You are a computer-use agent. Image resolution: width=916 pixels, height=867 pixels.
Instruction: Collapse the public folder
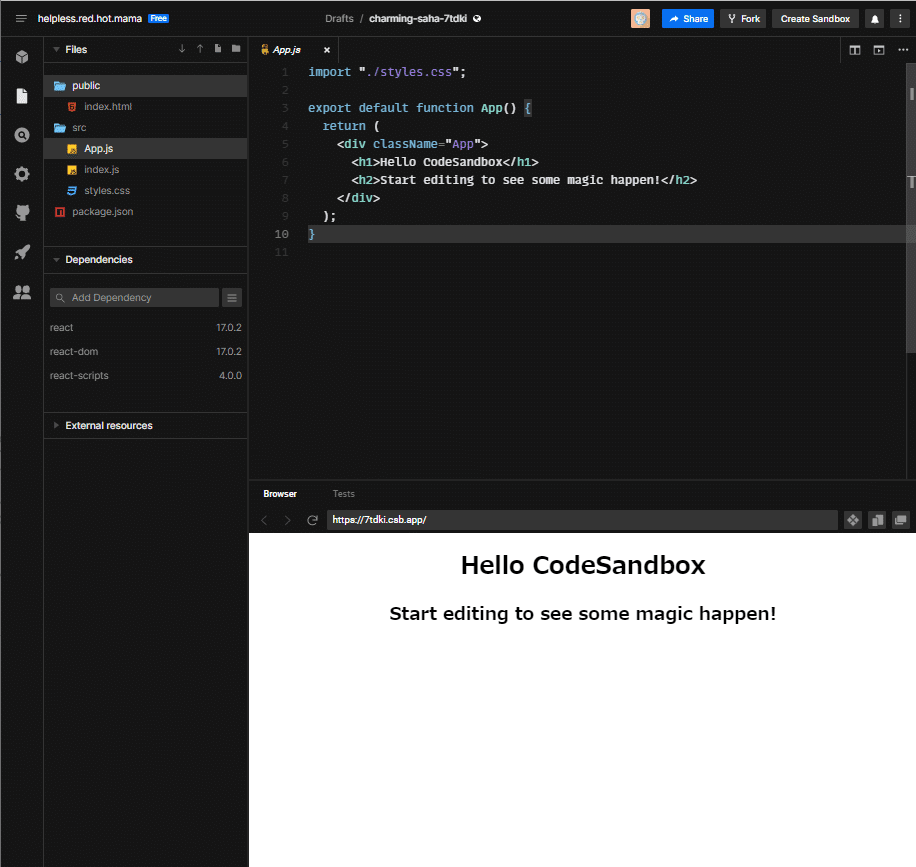click(x=145, y=85)
